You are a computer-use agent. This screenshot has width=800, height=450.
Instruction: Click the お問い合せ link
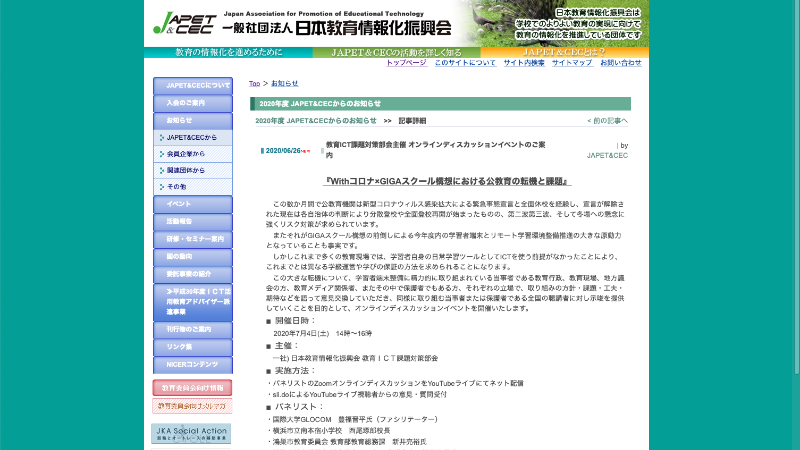[x=620, y=63]
